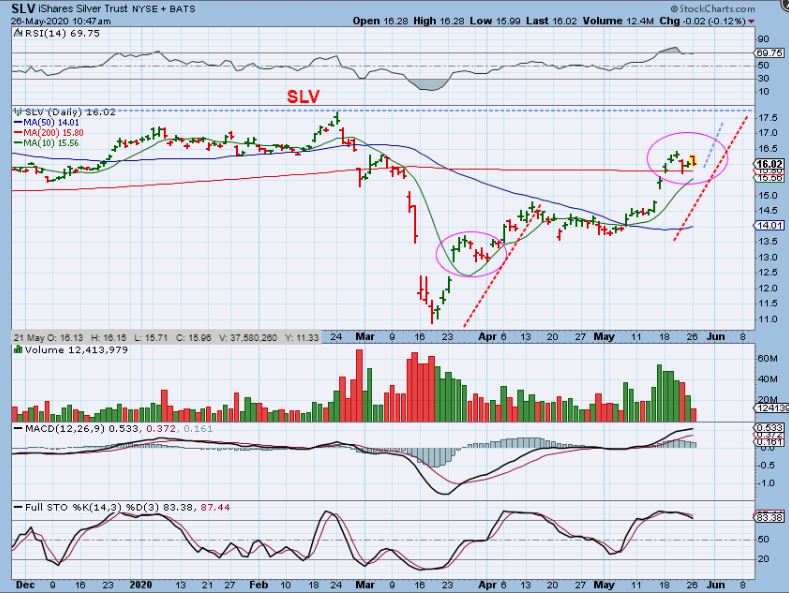Click the yellow highlighted latest price bar
The height and width of the screenshot is (593, 789).
(x=694, y=160)
